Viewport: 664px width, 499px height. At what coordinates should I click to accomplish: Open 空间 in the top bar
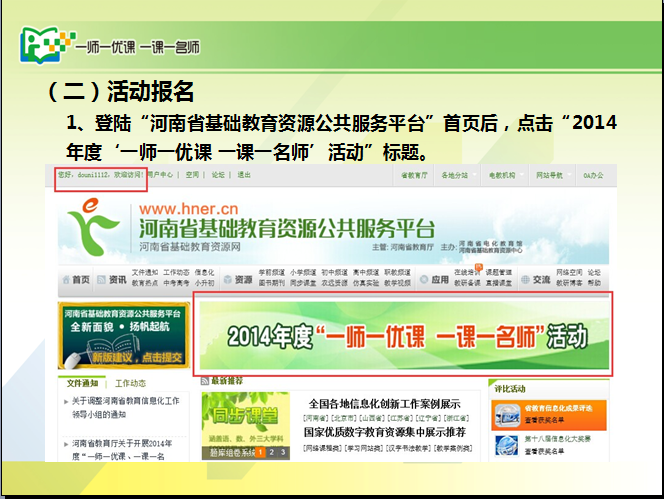click(192, 175)
